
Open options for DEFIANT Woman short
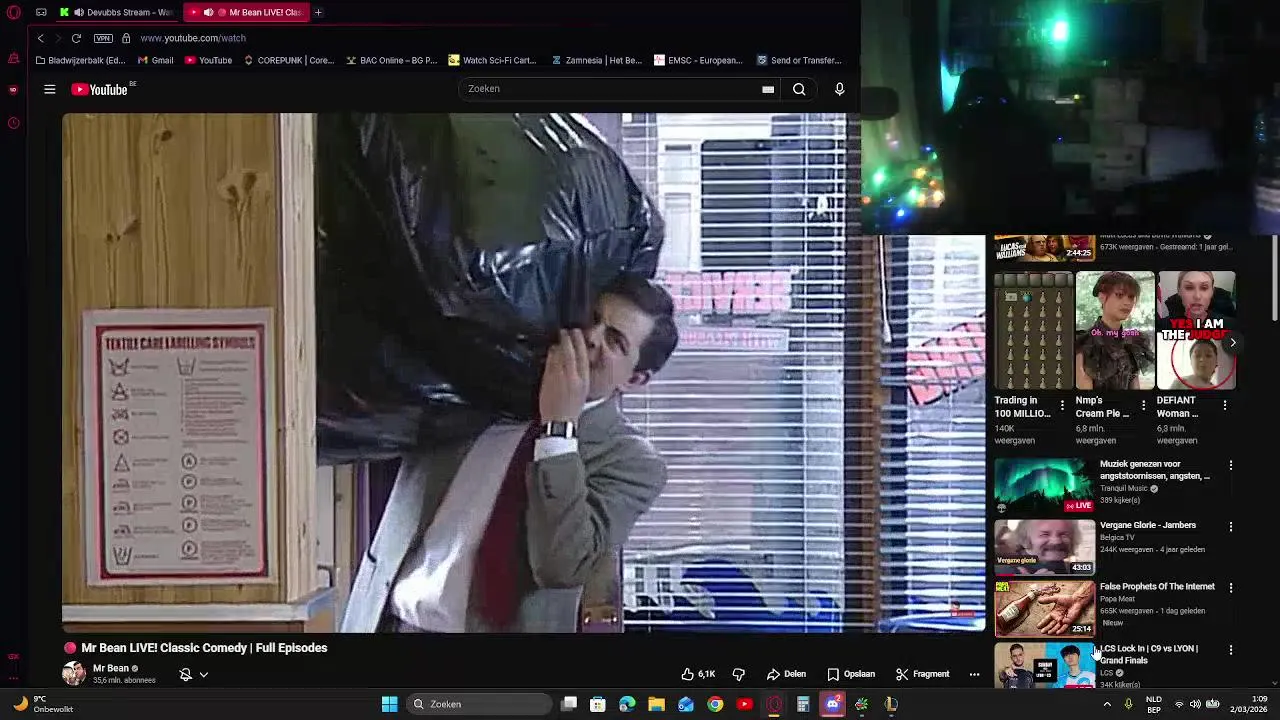(1225, 405)
